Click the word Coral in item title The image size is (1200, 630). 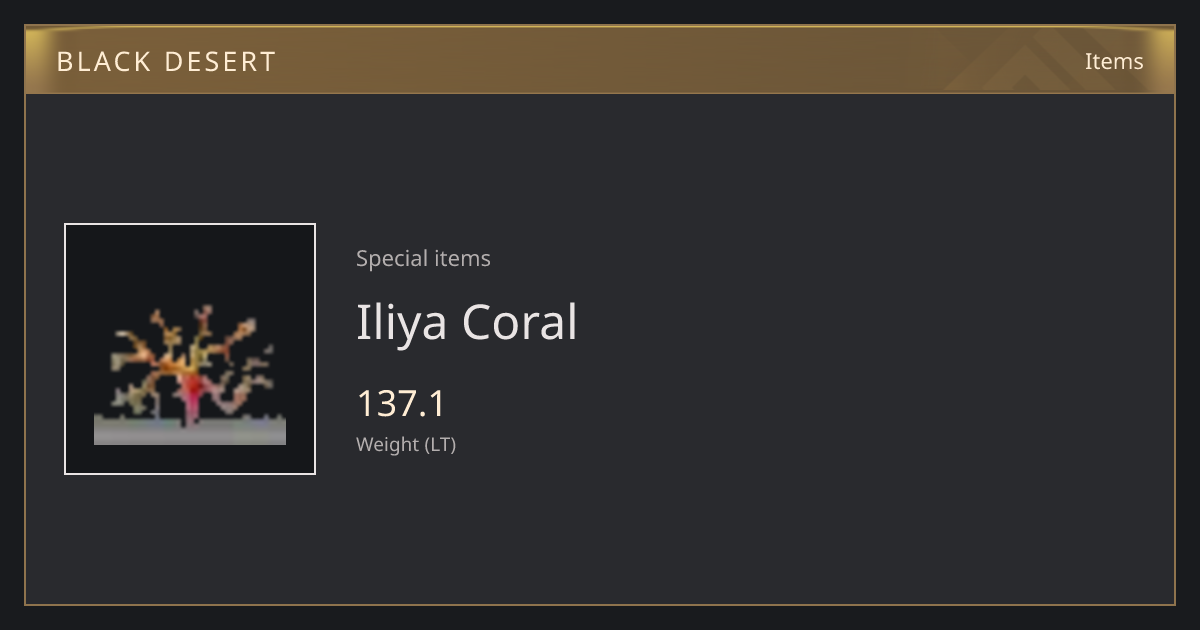520,322
